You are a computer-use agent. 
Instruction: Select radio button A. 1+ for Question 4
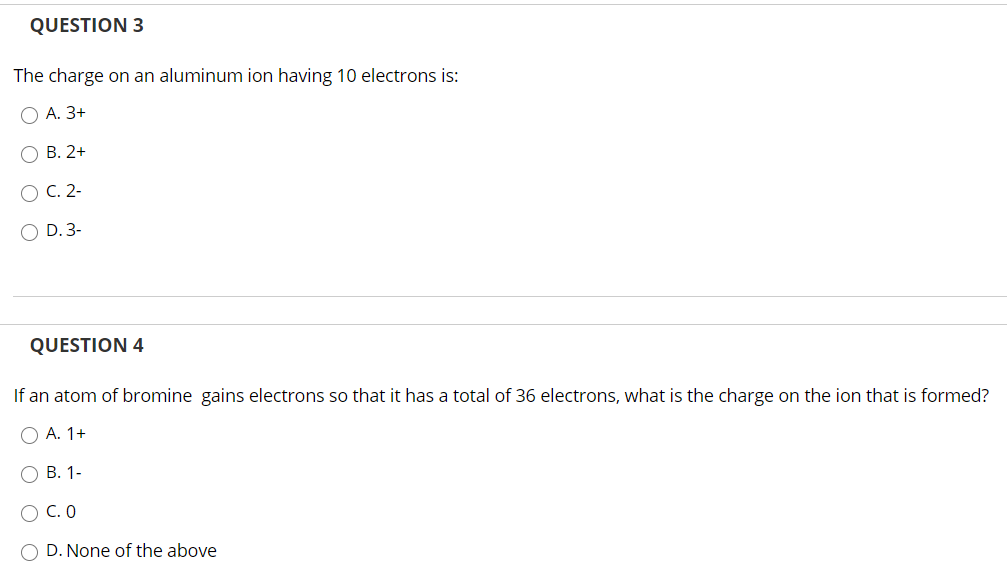coord(29,434)
